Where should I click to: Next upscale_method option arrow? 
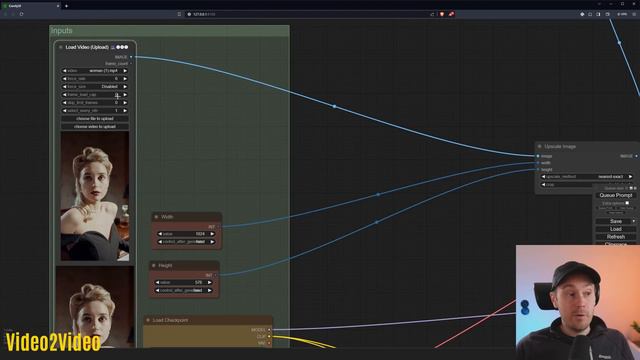[x=631, y=177]
